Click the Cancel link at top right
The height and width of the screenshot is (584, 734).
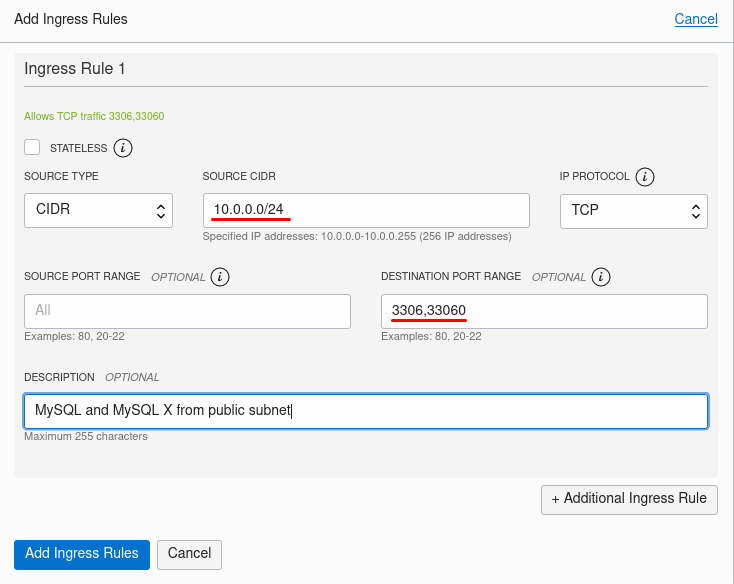pyautogui.click(x=696, y=19)
